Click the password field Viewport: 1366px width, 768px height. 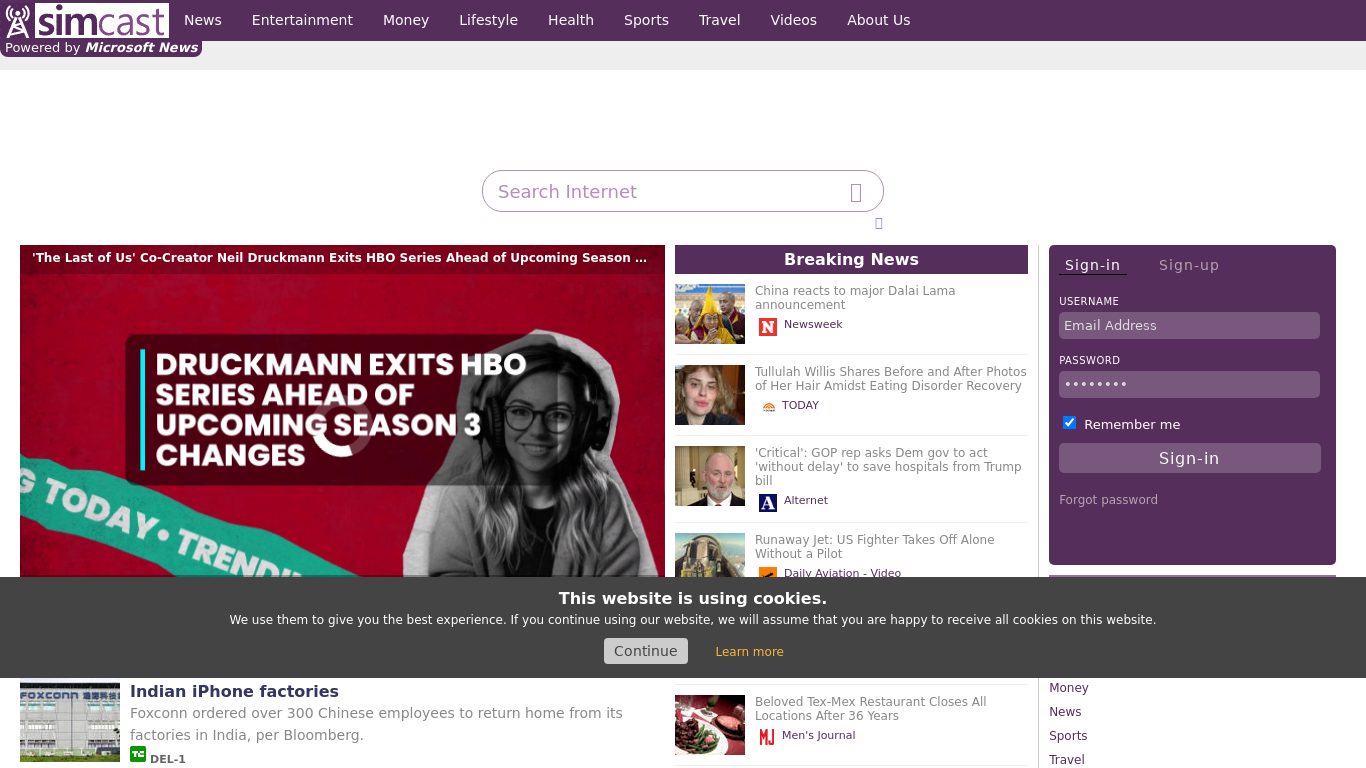tap(1189, 384)
